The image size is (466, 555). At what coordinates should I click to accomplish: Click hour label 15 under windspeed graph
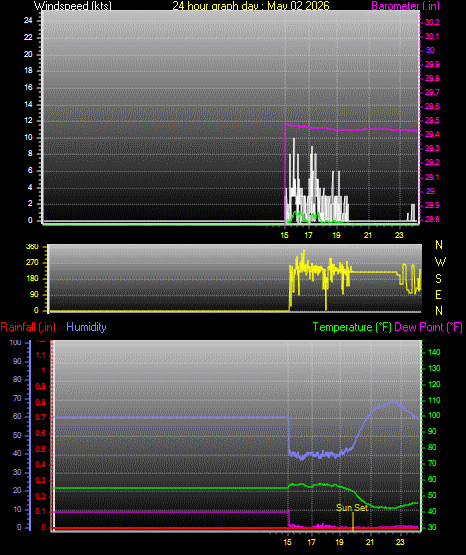[x=285, y=235]
